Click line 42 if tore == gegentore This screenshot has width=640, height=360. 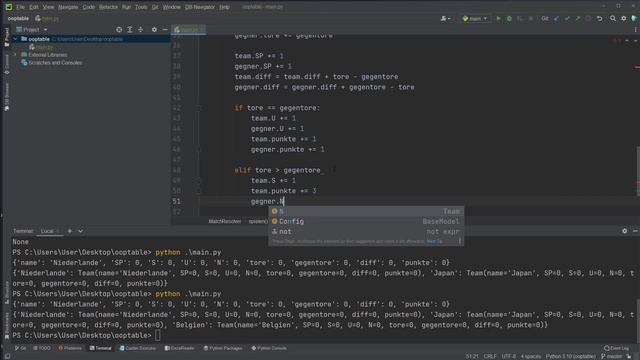277,108
